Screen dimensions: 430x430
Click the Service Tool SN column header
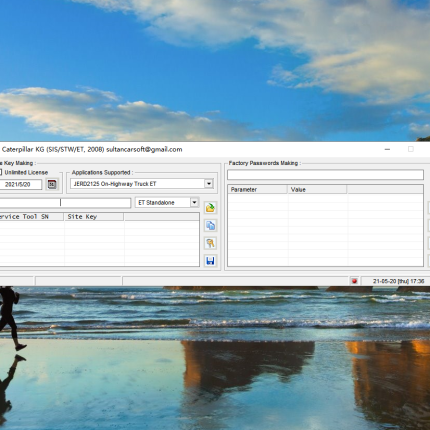tap(32, 217)
